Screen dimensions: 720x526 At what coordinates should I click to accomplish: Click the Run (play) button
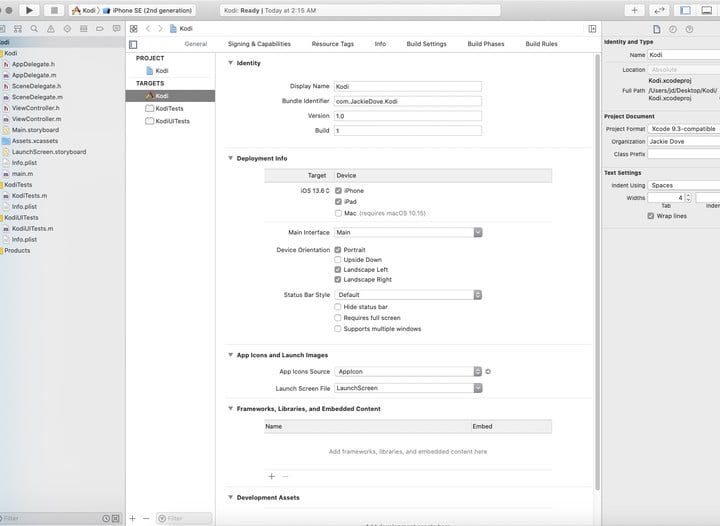click(29, 10)
